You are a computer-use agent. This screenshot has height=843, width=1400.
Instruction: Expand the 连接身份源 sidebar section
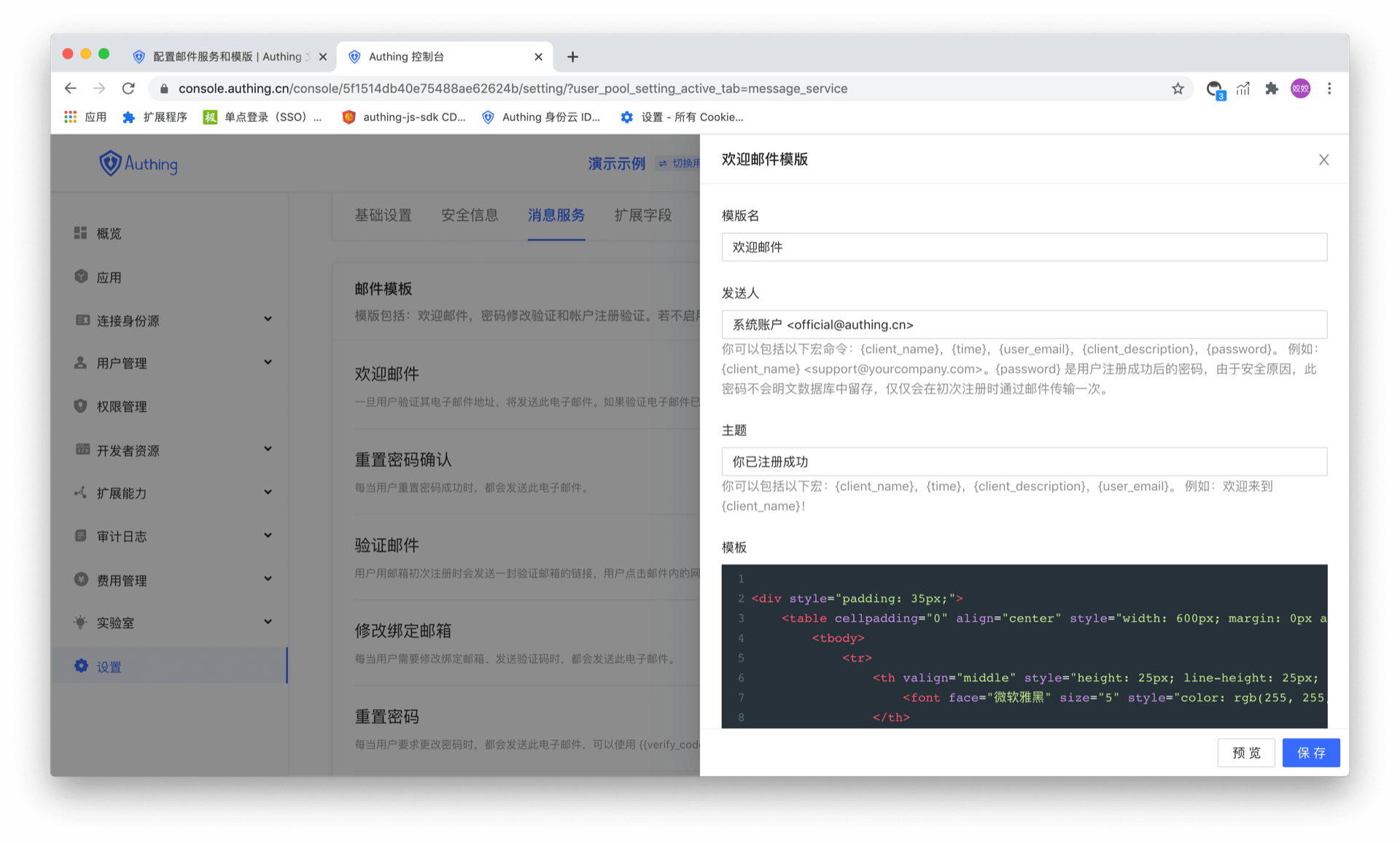pos(268,319)
